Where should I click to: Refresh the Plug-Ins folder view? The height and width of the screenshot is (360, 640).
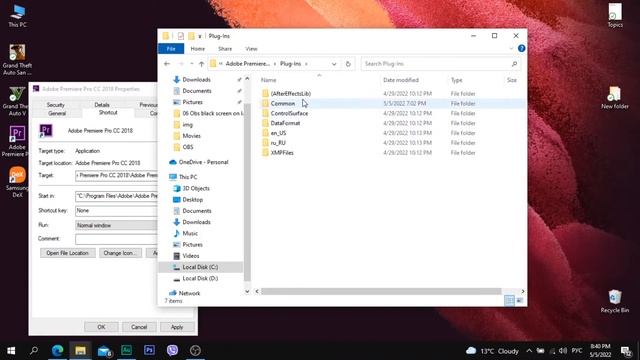click(x=348, y=64)
